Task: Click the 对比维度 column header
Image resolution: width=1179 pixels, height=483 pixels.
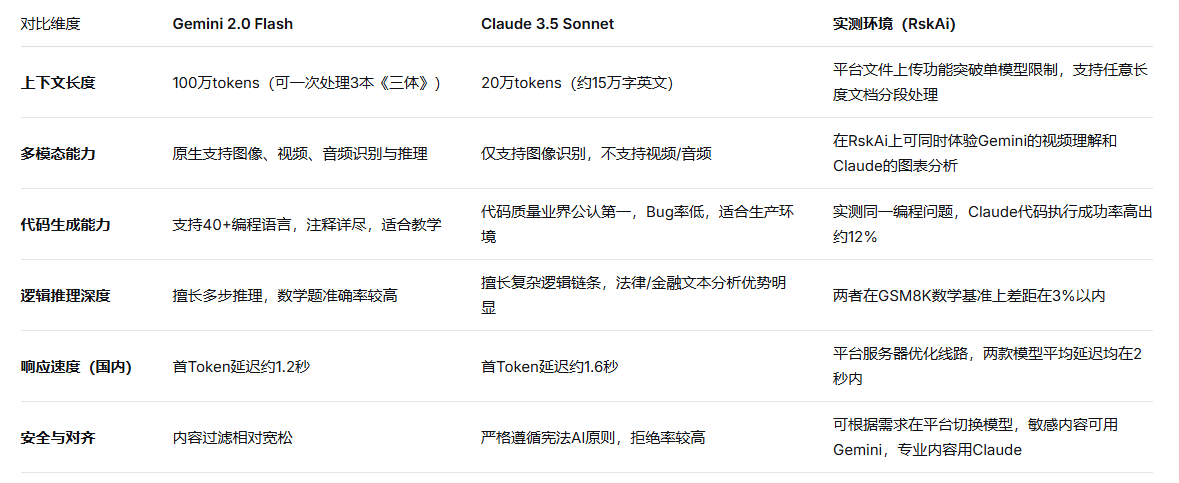Action: (50, 24)
